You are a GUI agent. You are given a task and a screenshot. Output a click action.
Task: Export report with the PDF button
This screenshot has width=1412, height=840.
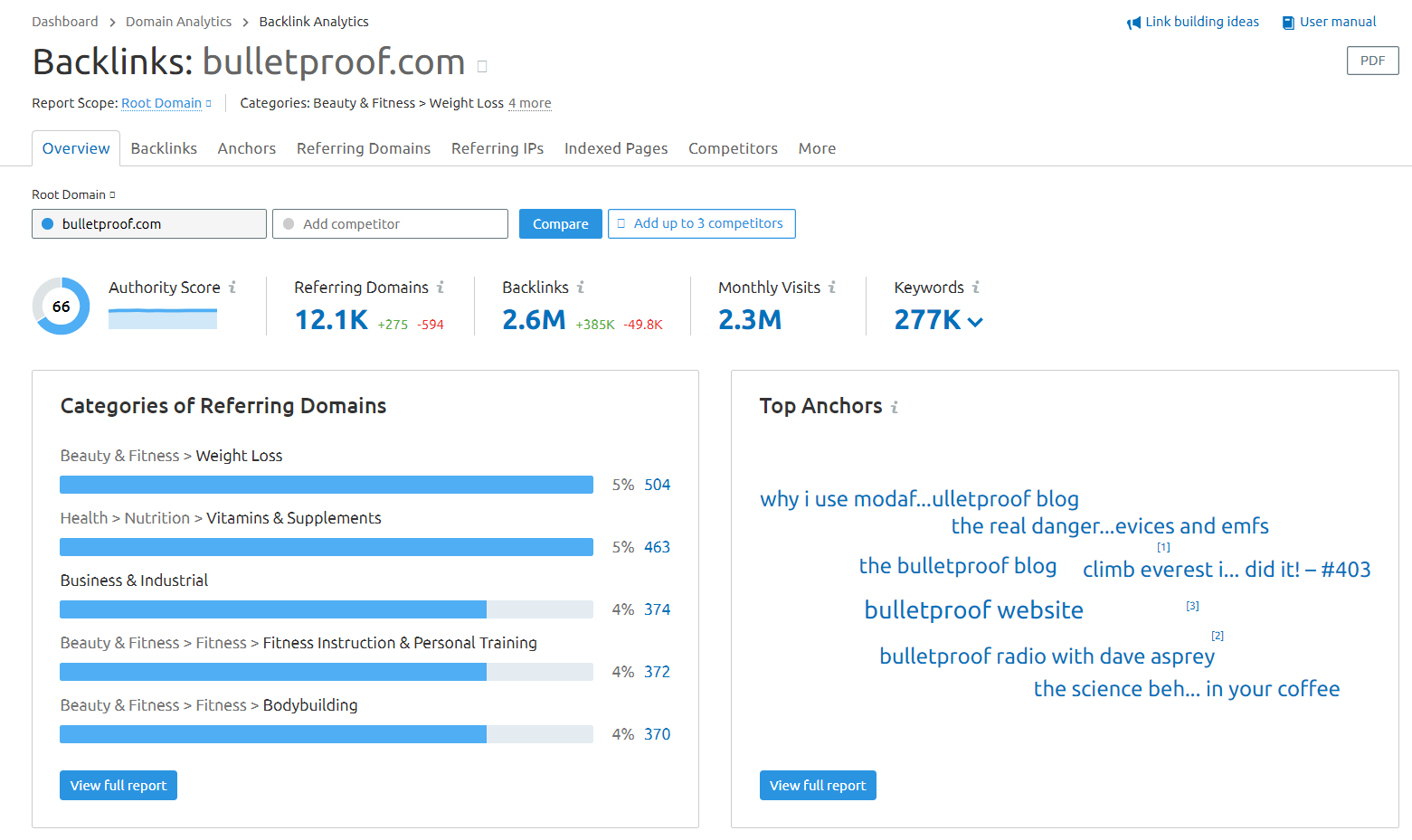click(1372, 61)
